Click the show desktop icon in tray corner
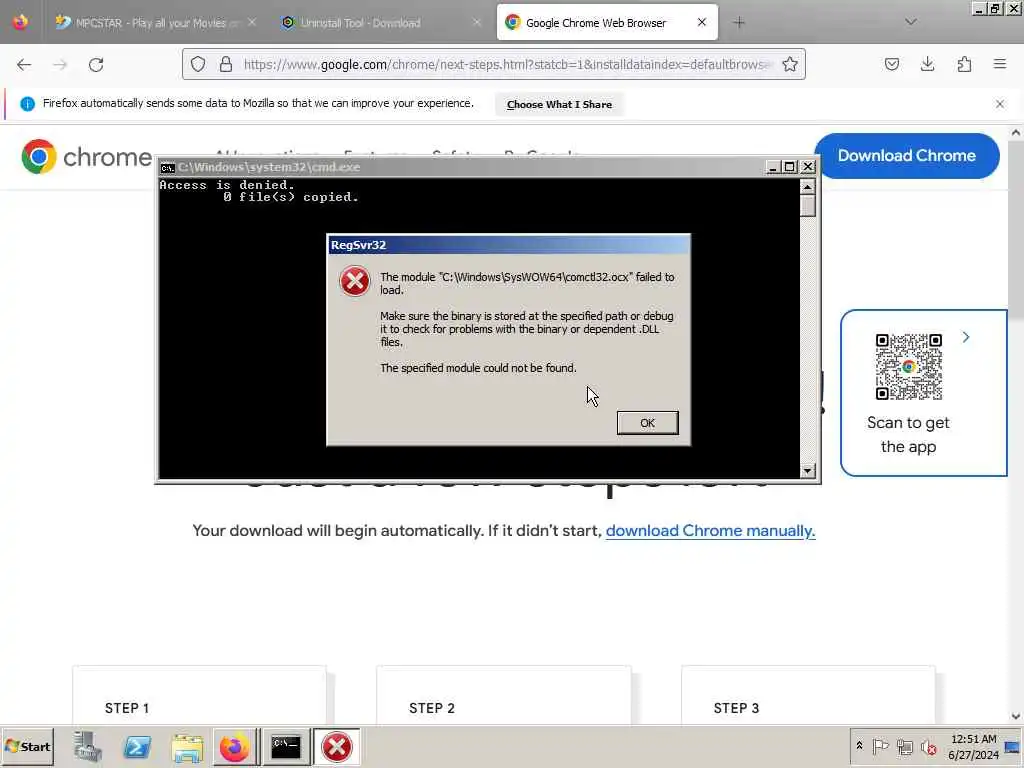The height and width of the screenshot is (768, 1024). point(1013,746)
